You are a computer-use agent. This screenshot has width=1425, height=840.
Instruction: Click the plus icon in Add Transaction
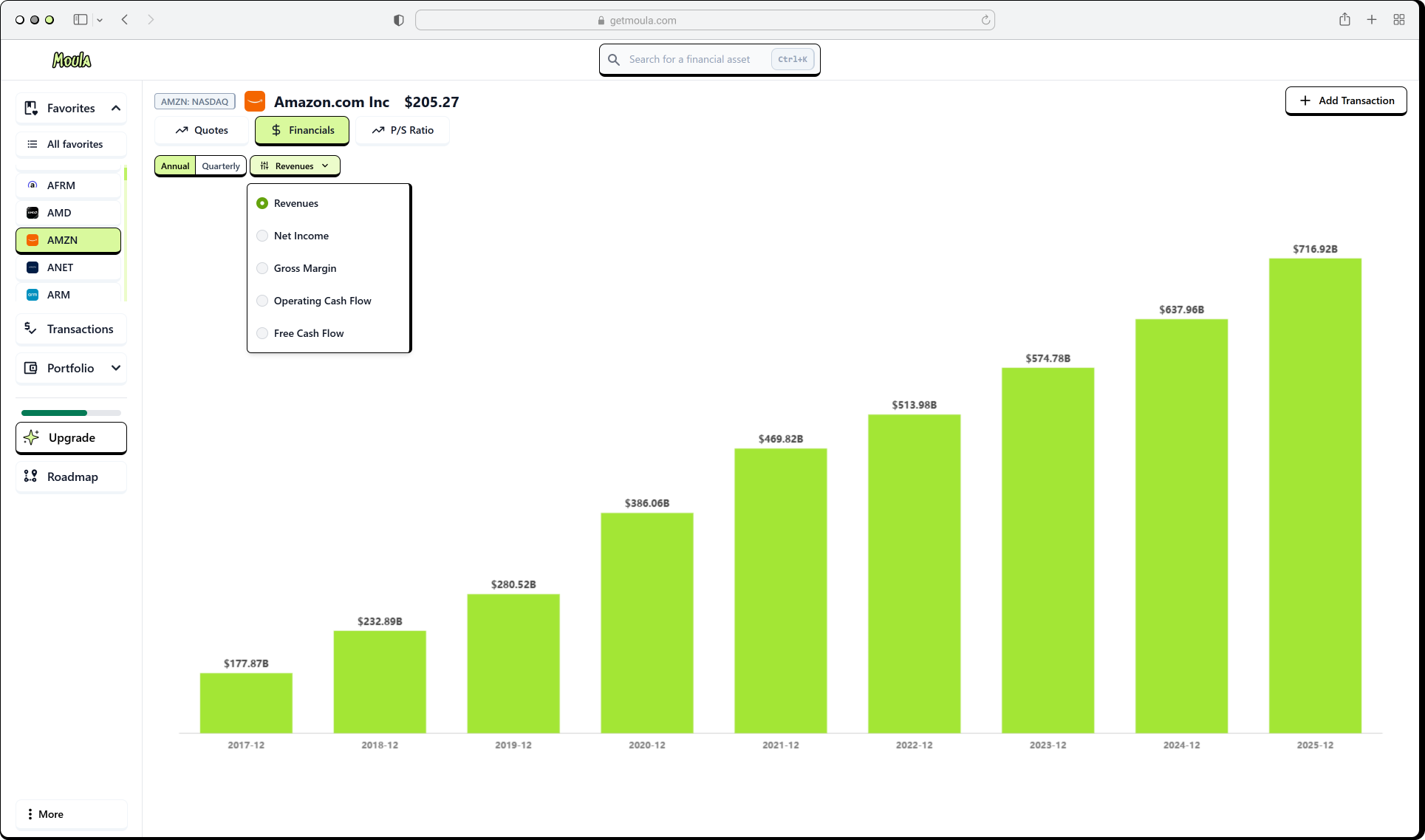[1305, 100]
